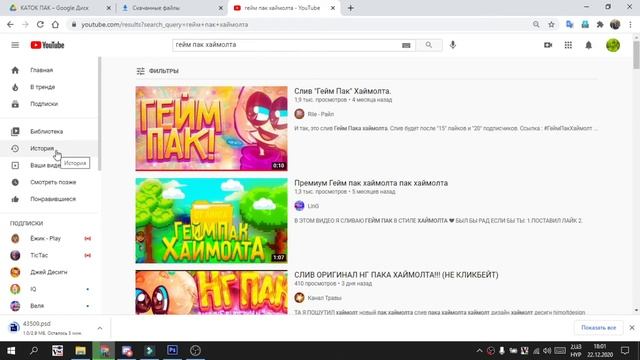Go back in browser

(x=10, y=24)
